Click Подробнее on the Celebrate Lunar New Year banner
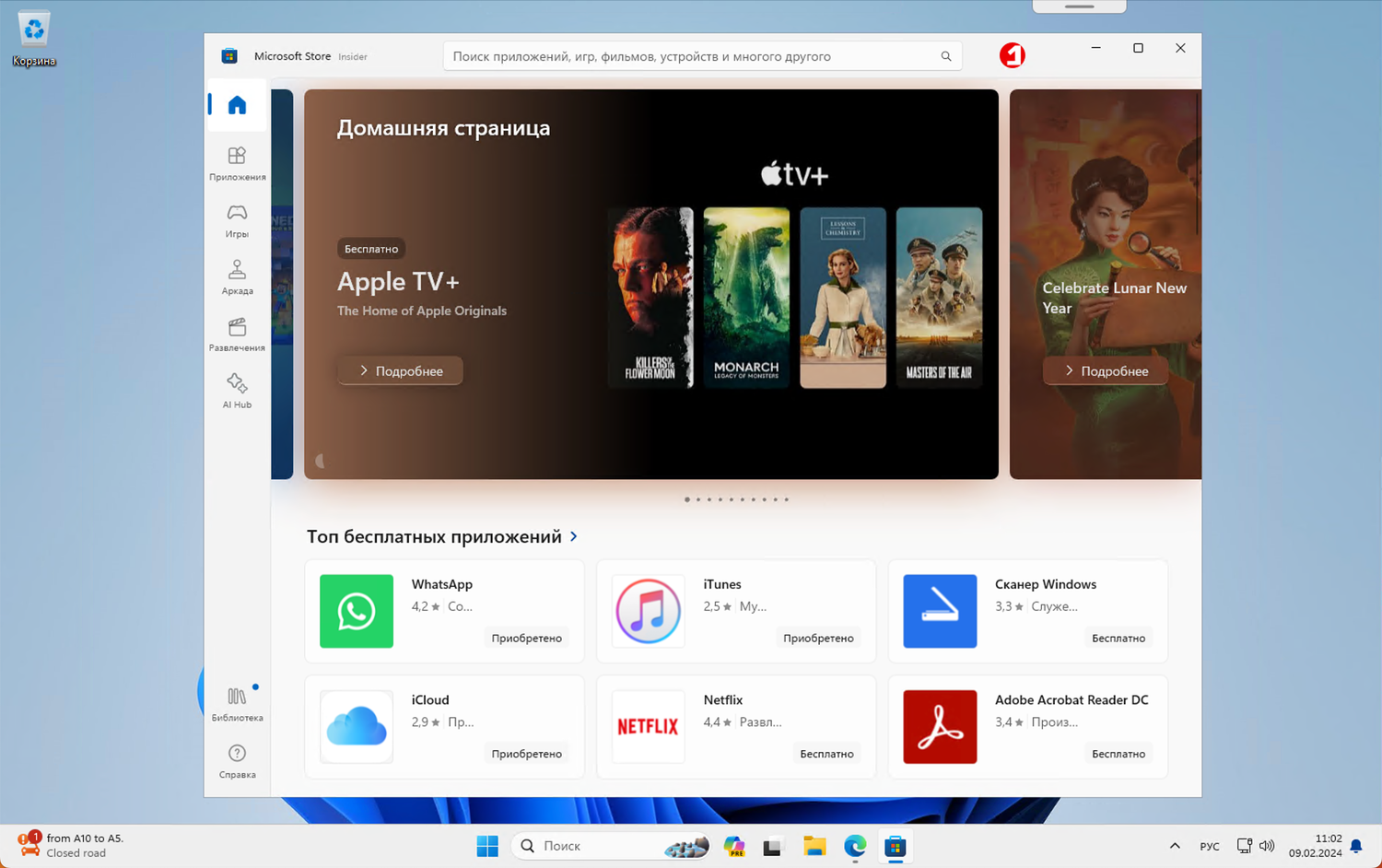 1106,370
